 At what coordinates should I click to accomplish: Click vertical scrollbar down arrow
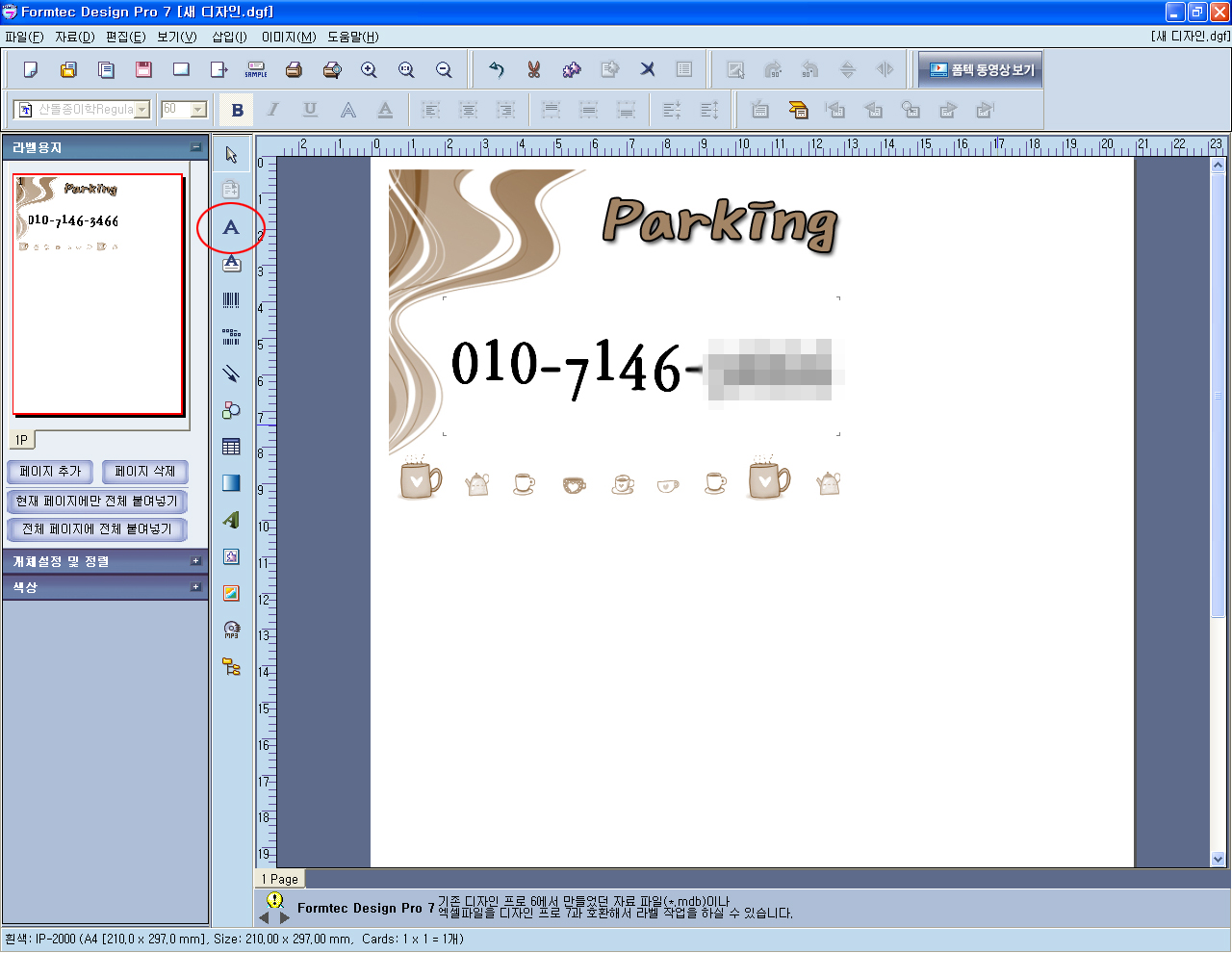(1218, 859)
